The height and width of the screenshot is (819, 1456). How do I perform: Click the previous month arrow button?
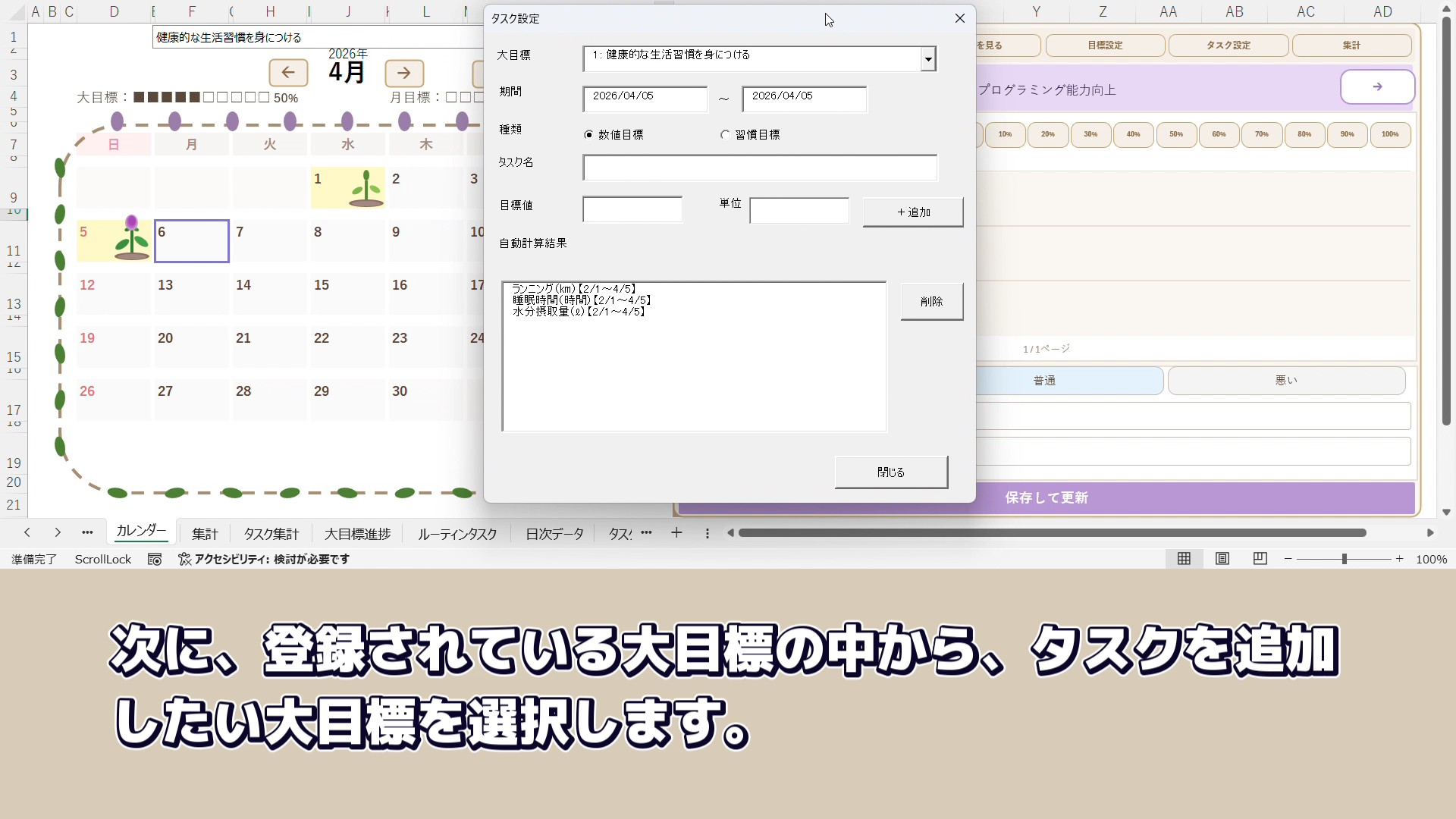pyautogui.click(x=288, y=73)
